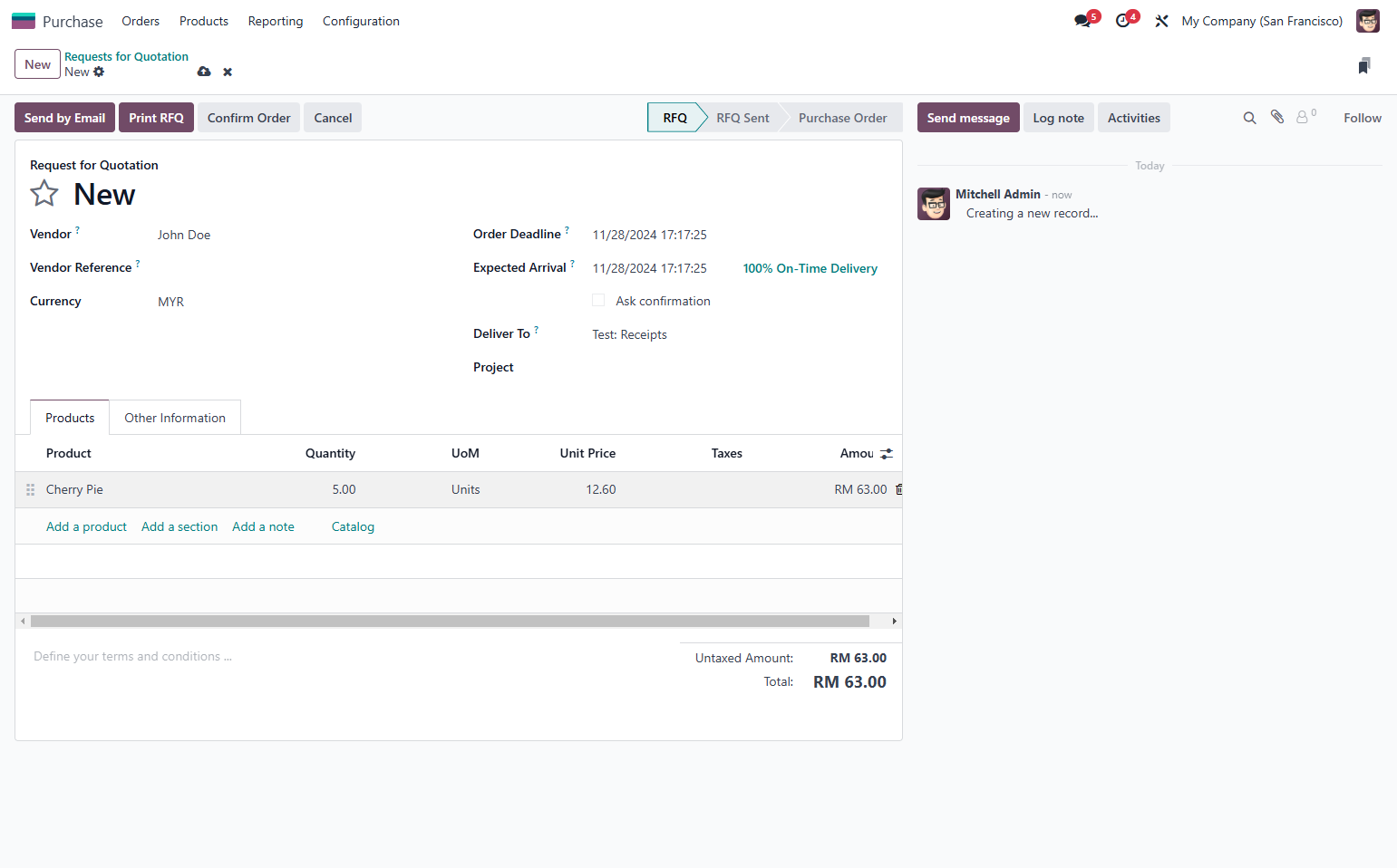1397x868 pixels.
Task: Open the Reporting menu
Action: tap(276, 21)
